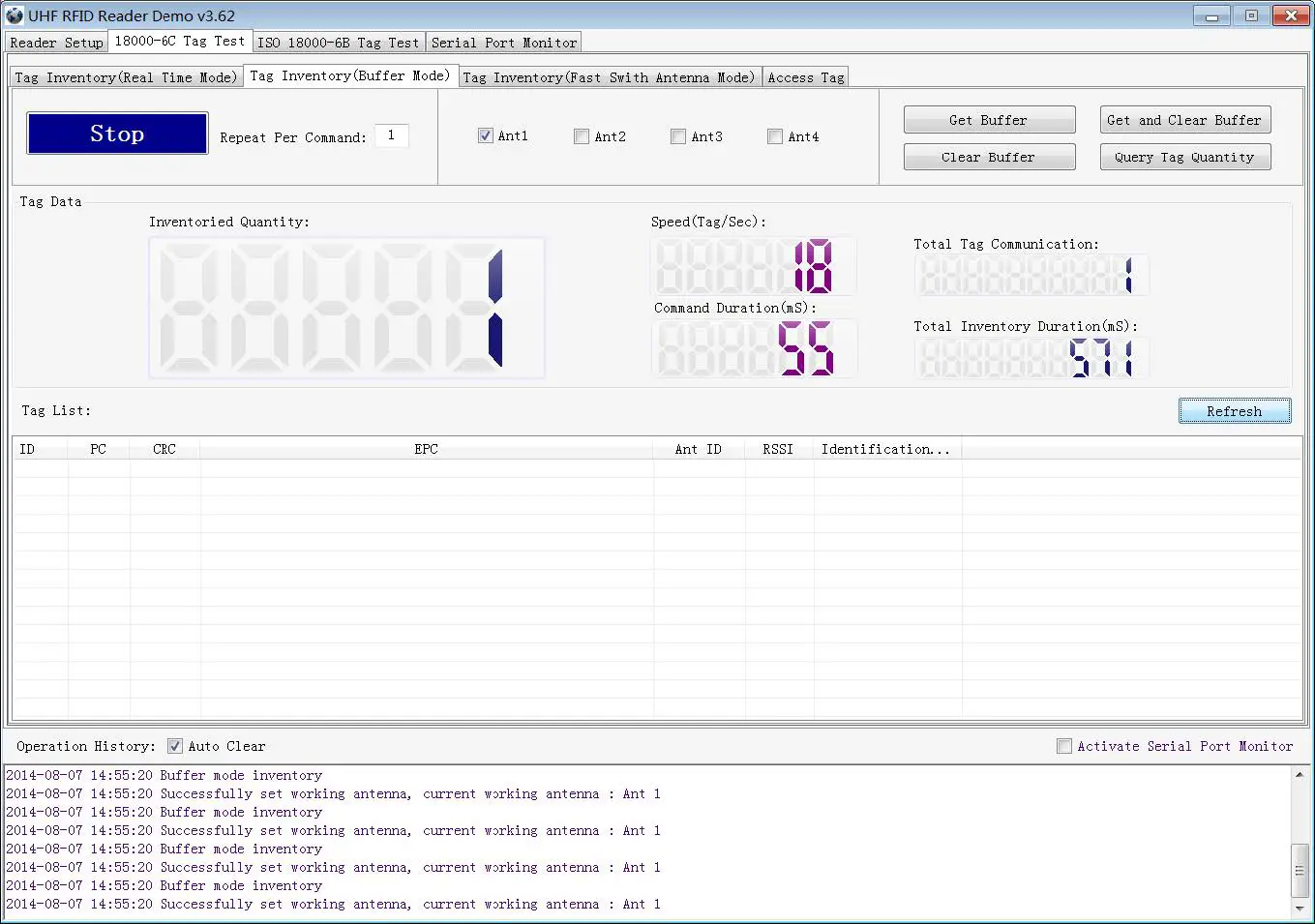Click the Get Buffer button
This screenshot has height=924, width=1315.
(x=989, y=119)
